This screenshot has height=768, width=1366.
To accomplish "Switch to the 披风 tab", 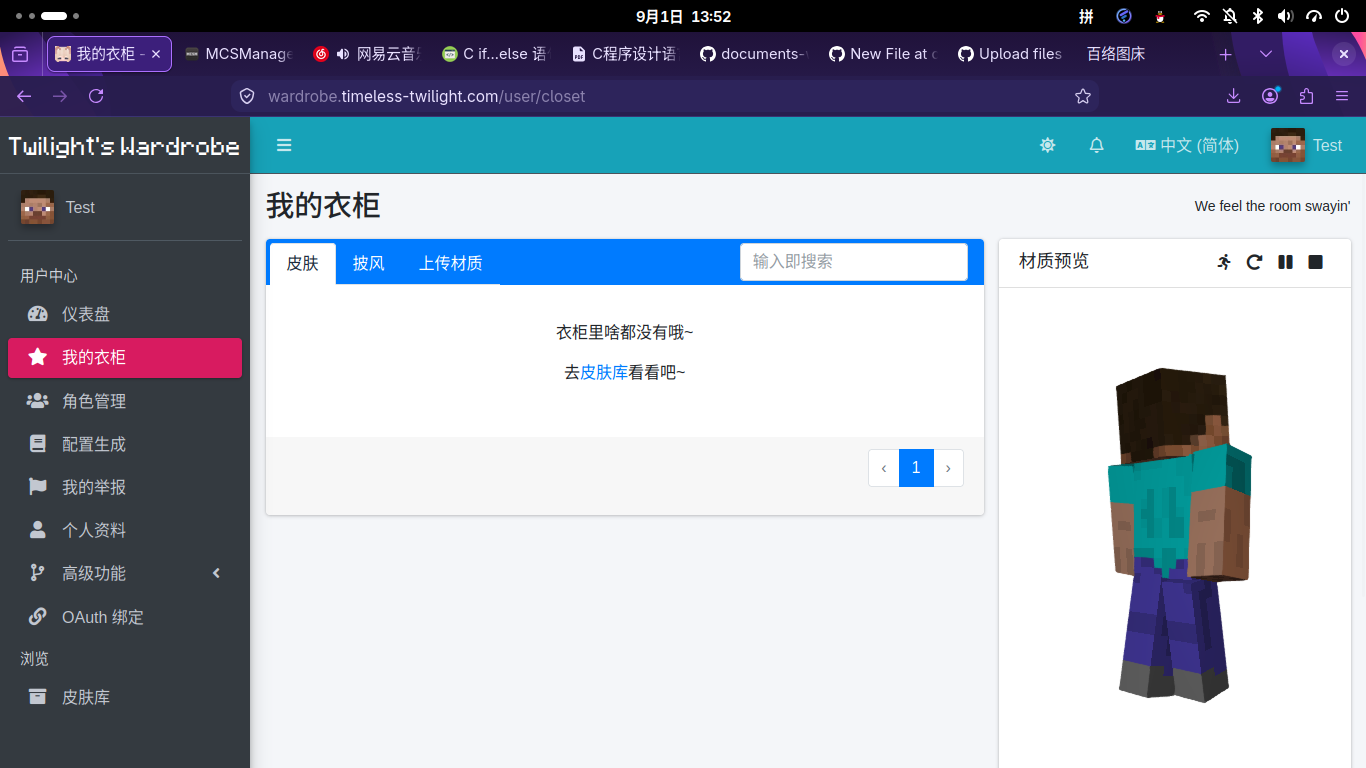I will (369, 263).
